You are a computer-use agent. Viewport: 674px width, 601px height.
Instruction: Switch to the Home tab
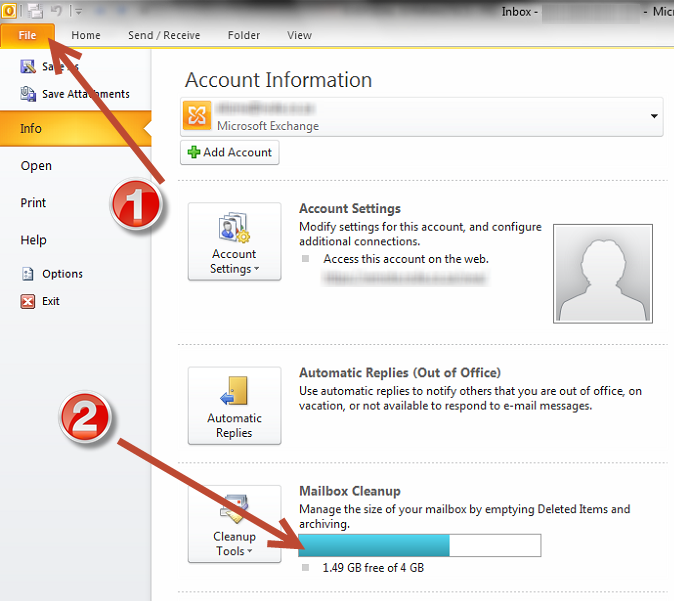point(86,35)
